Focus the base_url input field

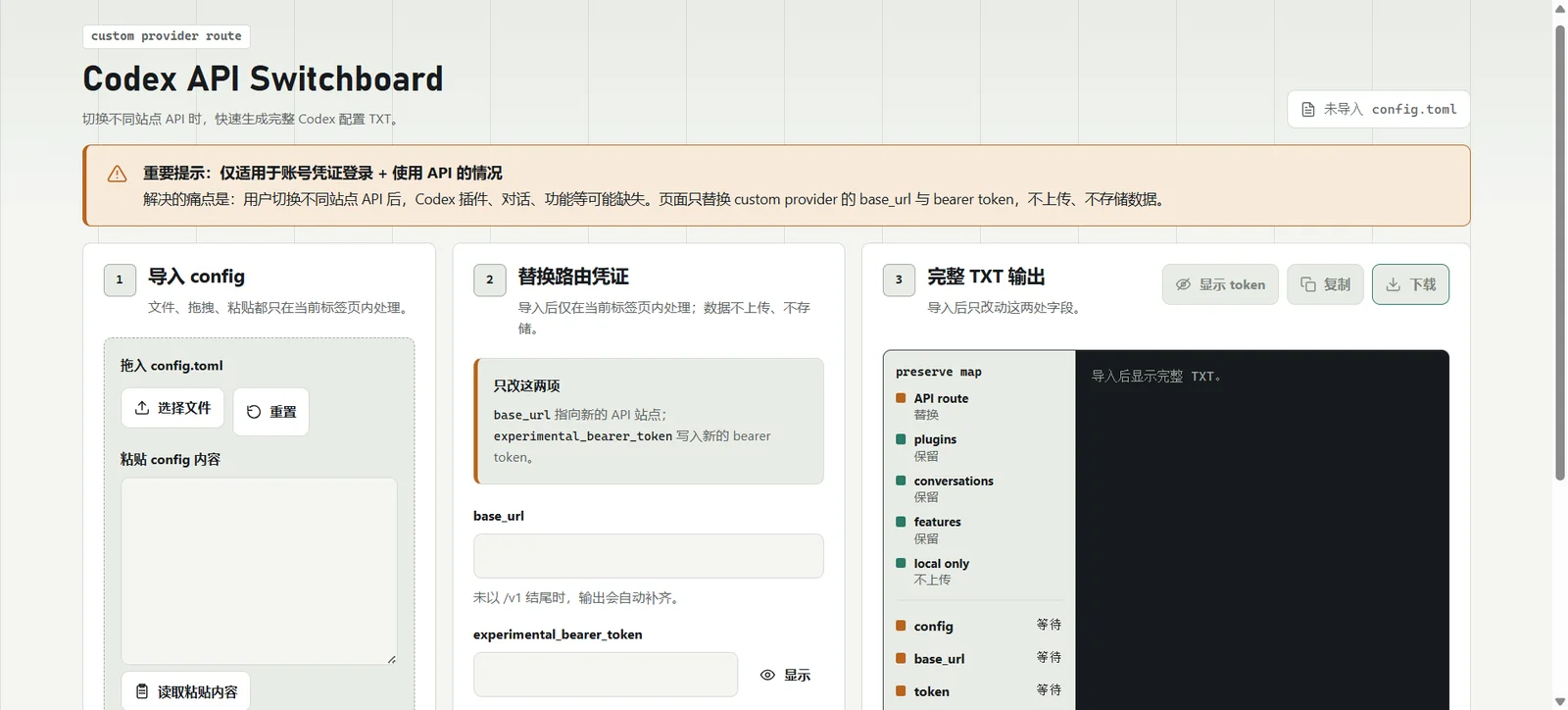(649, 556)
